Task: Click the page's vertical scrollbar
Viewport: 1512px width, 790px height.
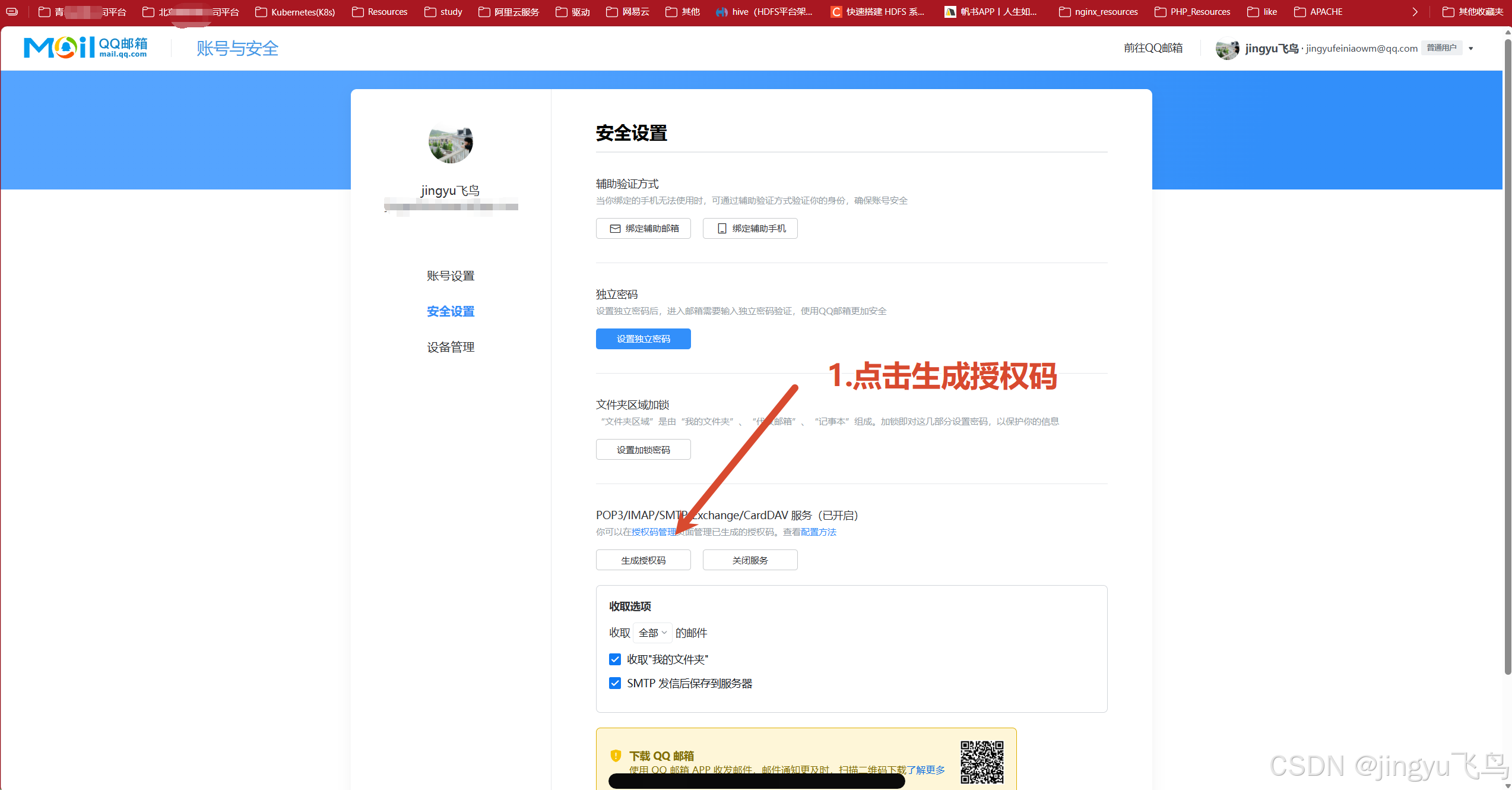Action: coord(1507,356)
